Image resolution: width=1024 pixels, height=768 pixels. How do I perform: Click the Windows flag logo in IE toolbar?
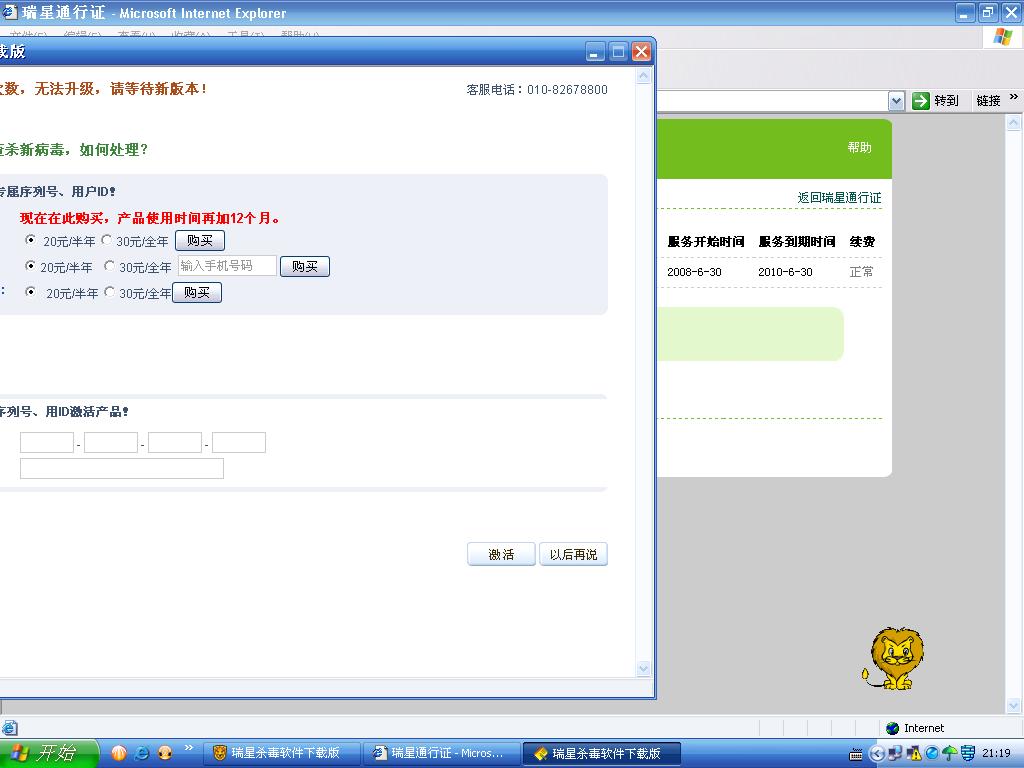point(1002,37)
